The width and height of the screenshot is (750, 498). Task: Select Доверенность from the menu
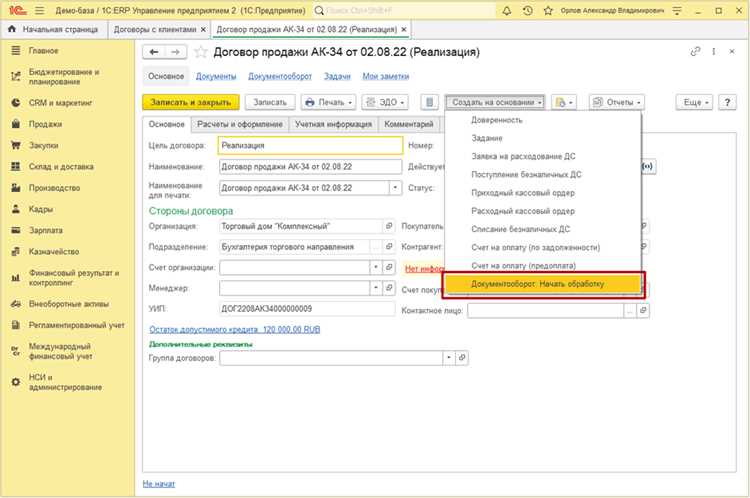(544, 120)
